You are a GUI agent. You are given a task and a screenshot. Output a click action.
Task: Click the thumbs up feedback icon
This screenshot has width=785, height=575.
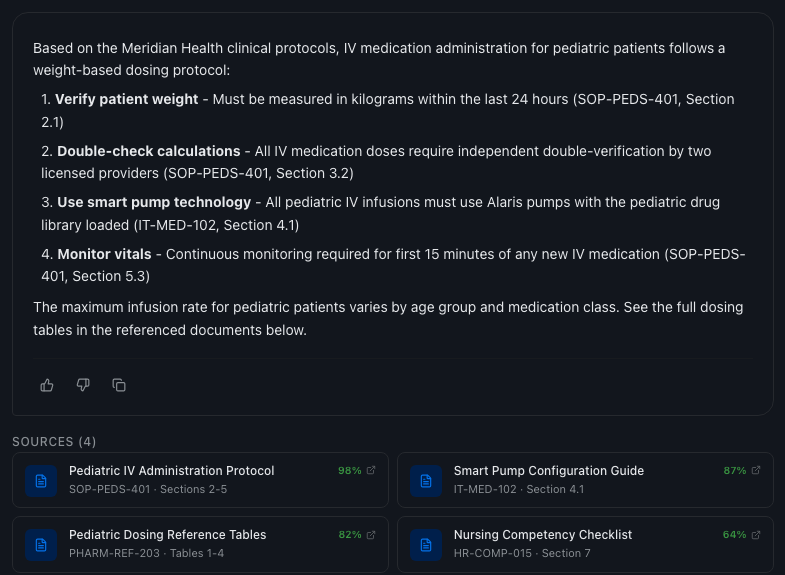click(47, 385)
